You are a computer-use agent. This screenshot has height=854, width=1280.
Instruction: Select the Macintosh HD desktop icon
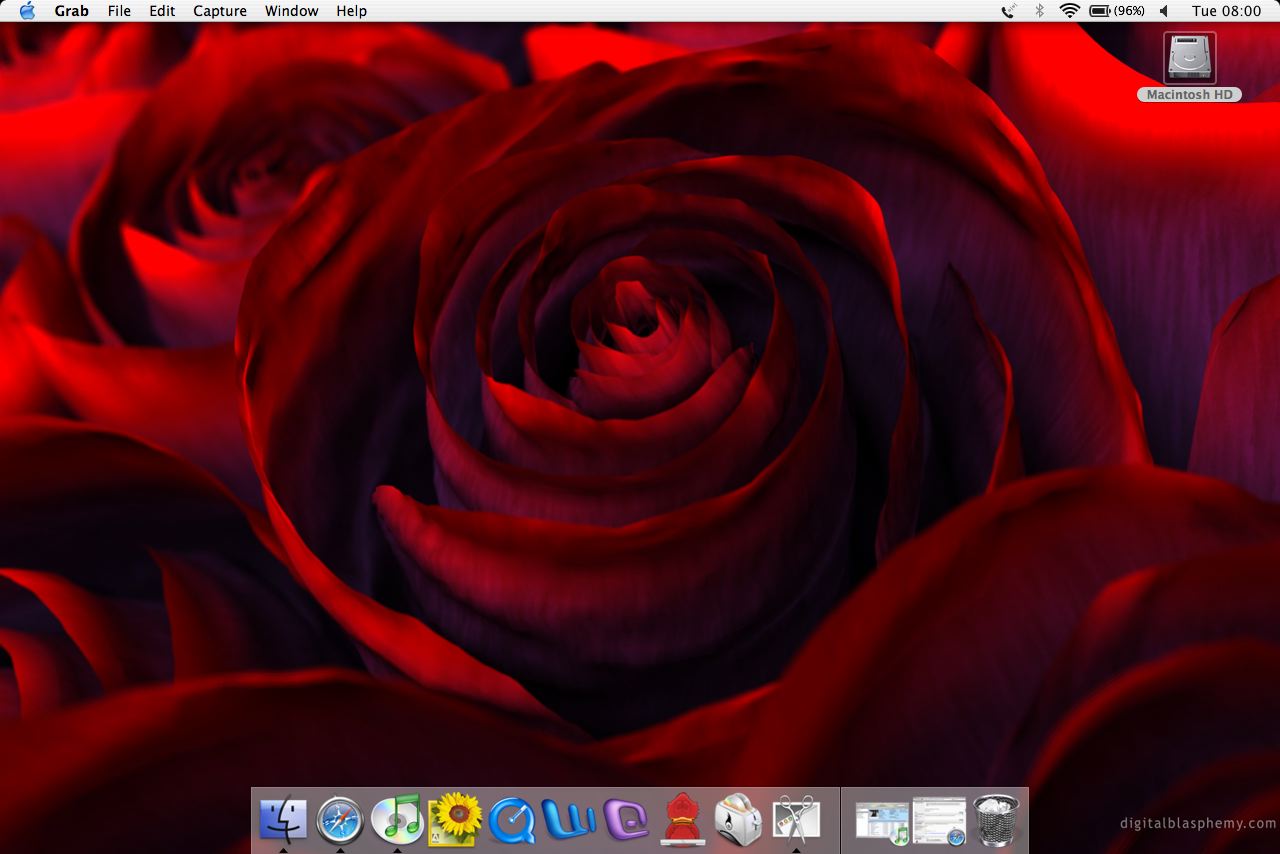[1190, 59]
